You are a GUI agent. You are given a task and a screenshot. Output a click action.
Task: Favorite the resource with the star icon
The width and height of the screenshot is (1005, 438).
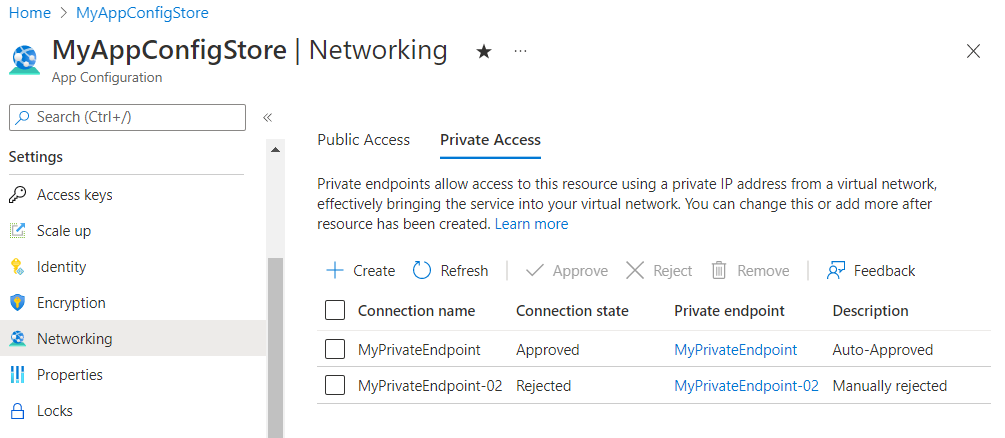[484, 51]
